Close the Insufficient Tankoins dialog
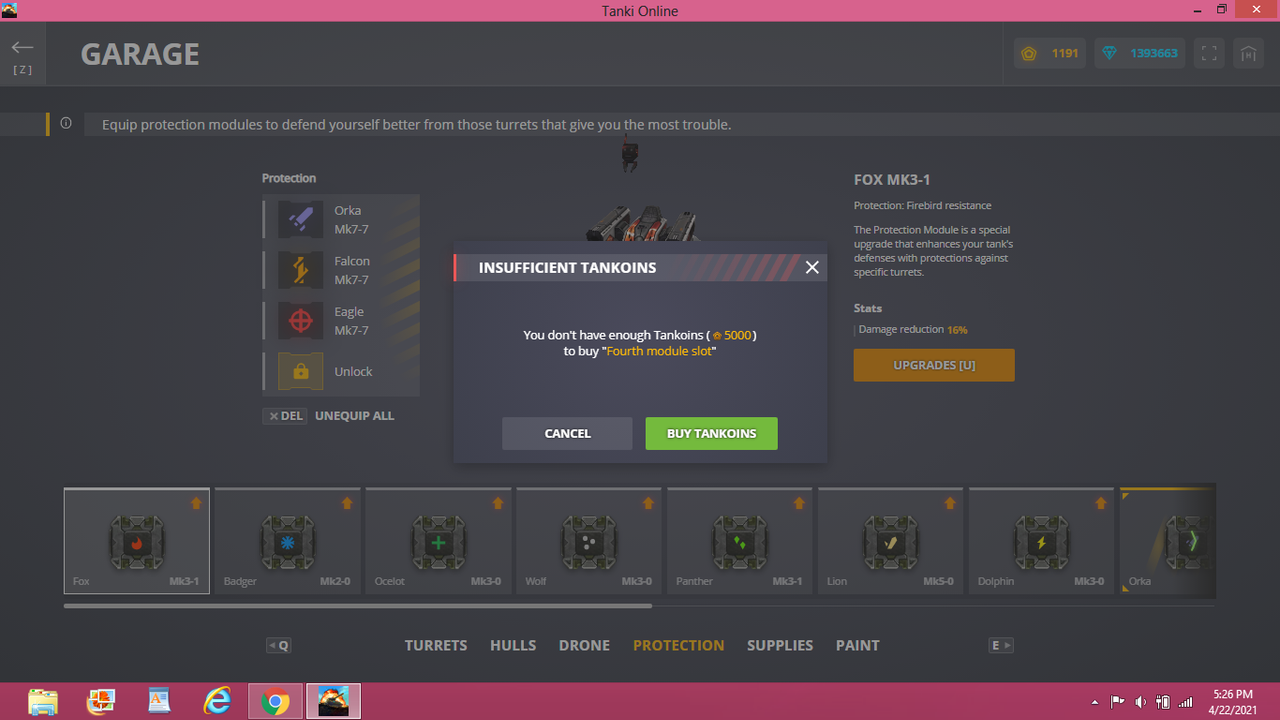The height and width of the screenshot is (720, 1280). click(812, 267)
